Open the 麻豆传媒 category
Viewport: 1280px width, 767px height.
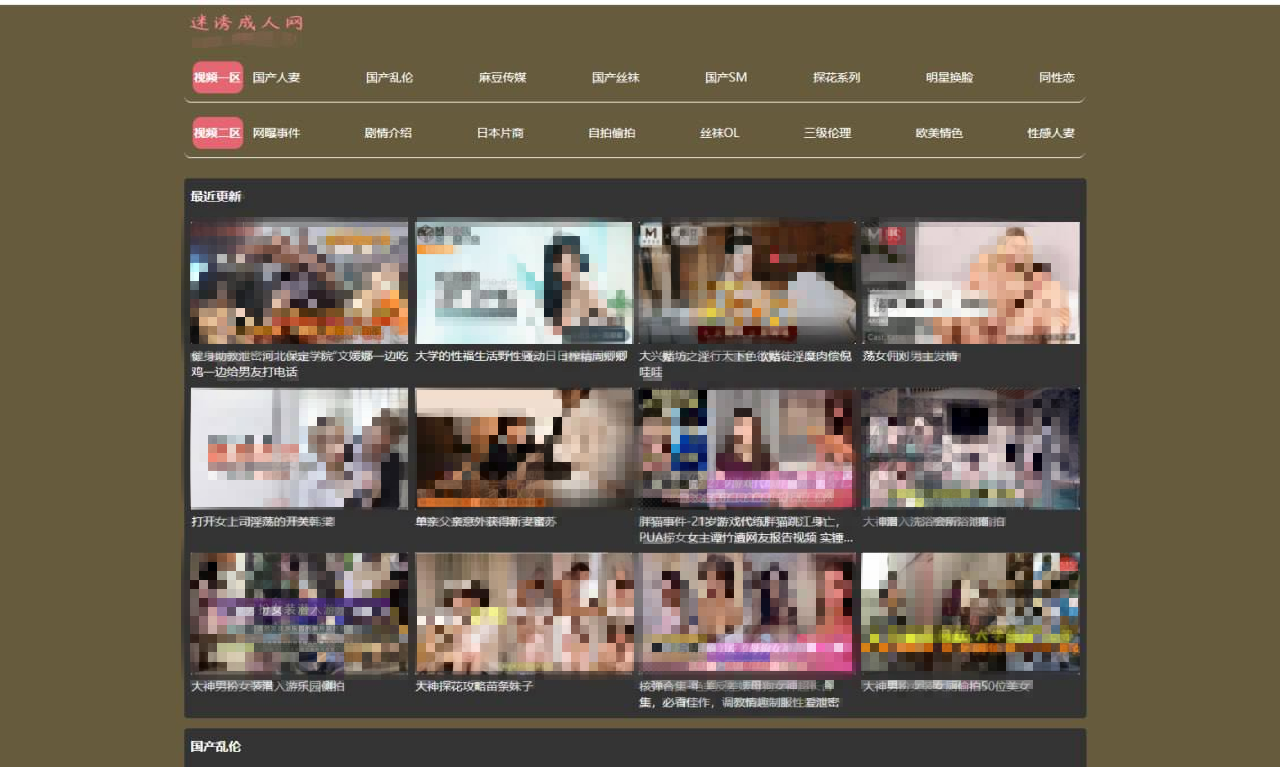click(x=502, y=77)
